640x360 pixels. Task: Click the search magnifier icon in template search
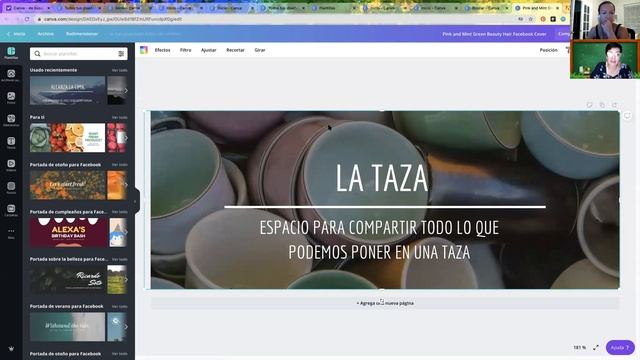[37, 53]
